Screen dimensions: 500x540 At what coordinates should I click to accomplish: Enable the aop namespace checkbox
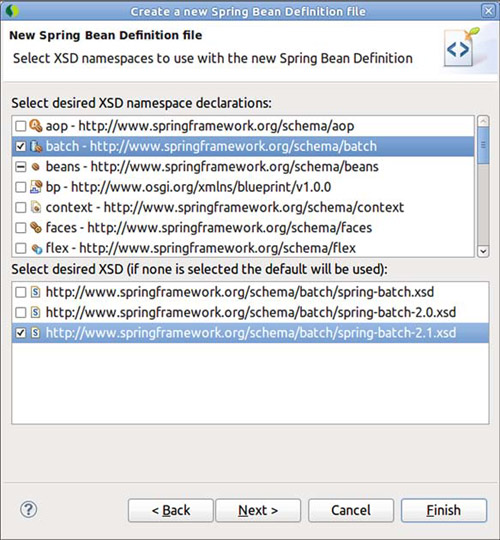[21, 126]
